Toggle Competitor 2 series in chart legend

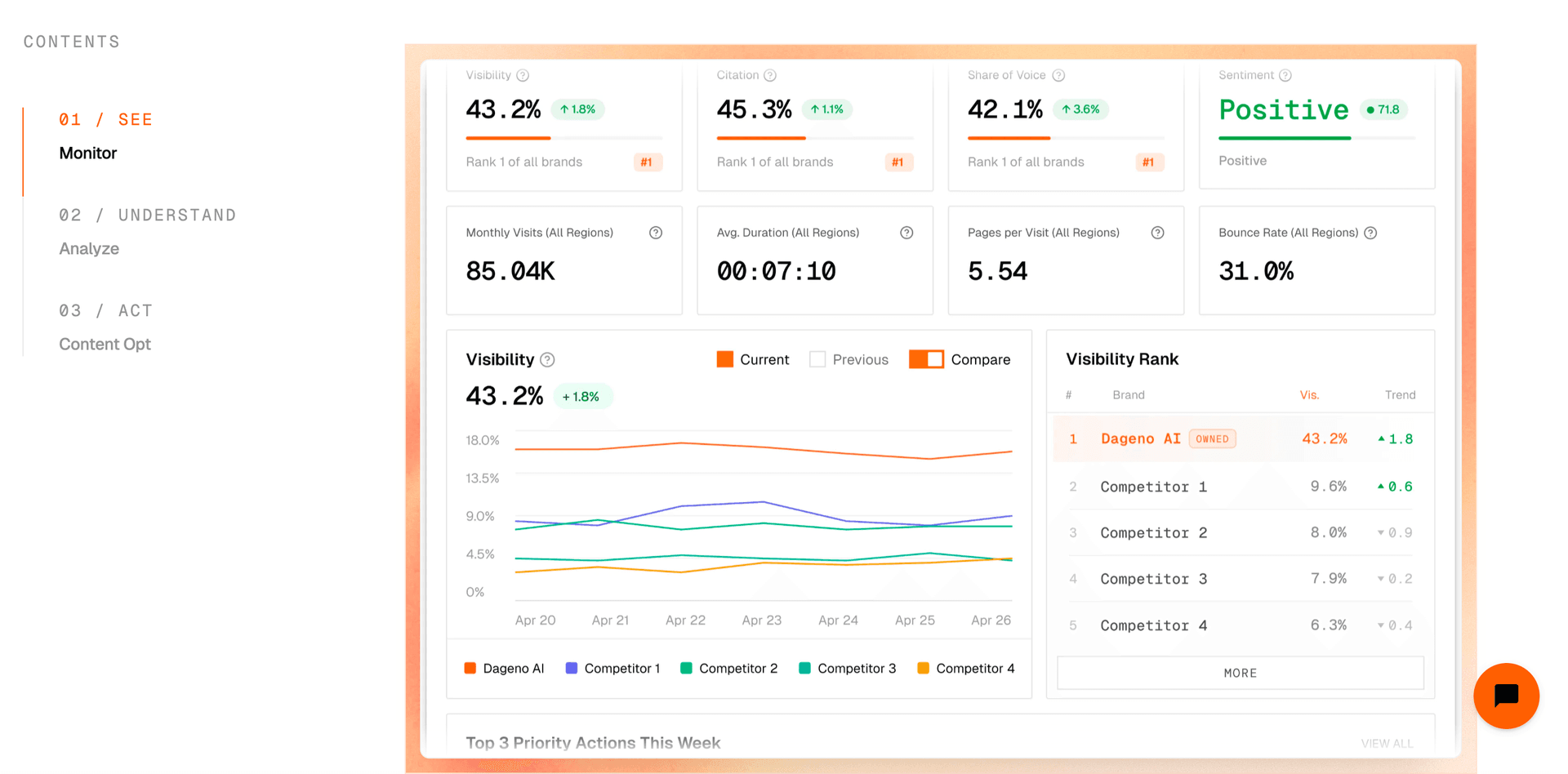click(728, 668)
